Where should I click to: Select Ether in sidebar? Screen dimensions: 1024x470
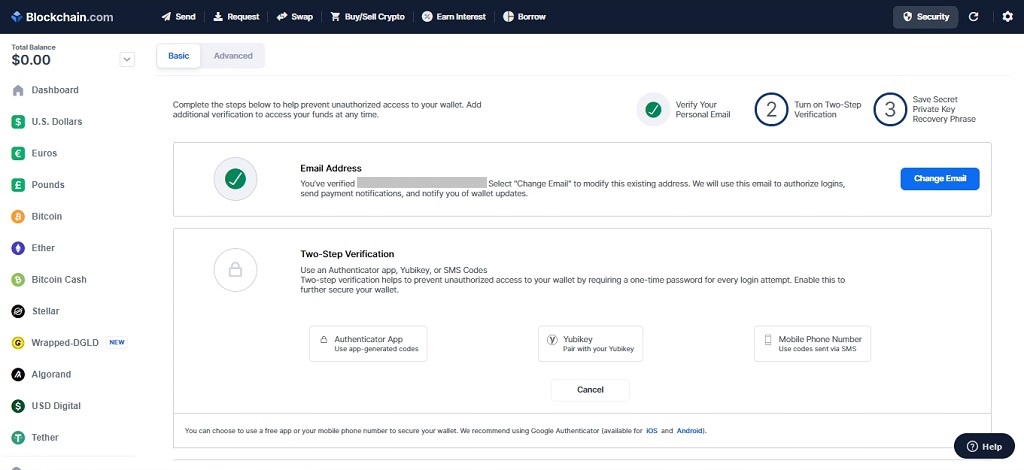pyautogui.click(x=43, y=248)
